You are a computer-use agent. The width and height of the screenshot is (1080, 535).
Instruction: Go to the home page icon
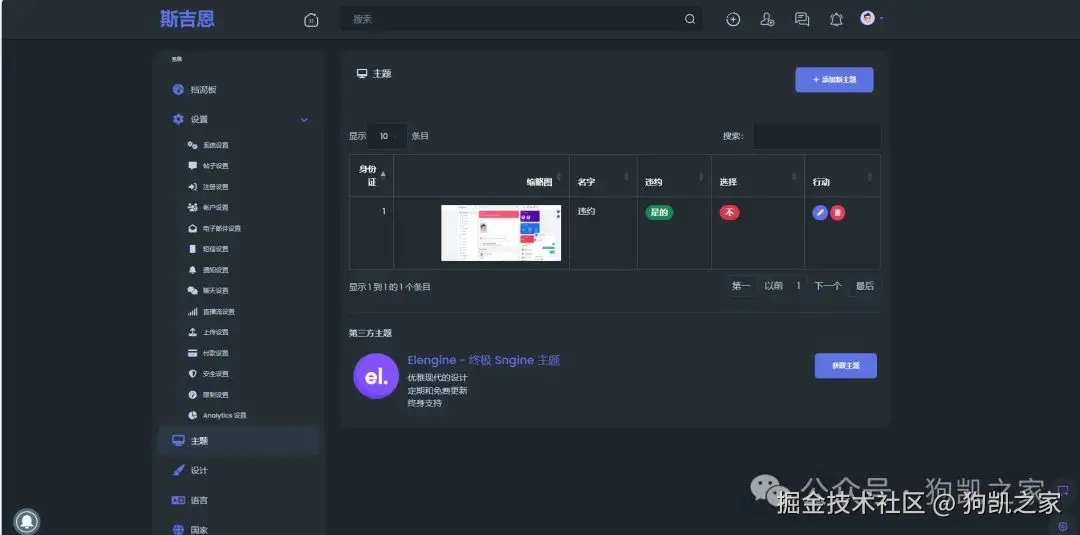(x=311, y=20)
